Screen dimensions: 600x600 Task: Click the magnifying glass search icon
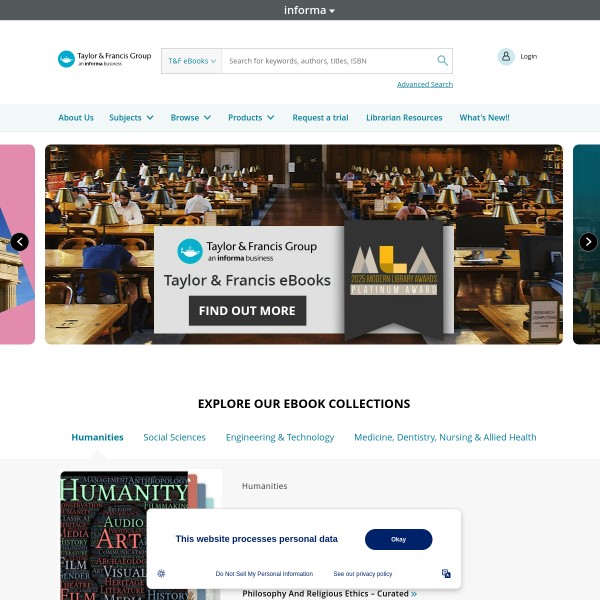click(x=442, y=60)
